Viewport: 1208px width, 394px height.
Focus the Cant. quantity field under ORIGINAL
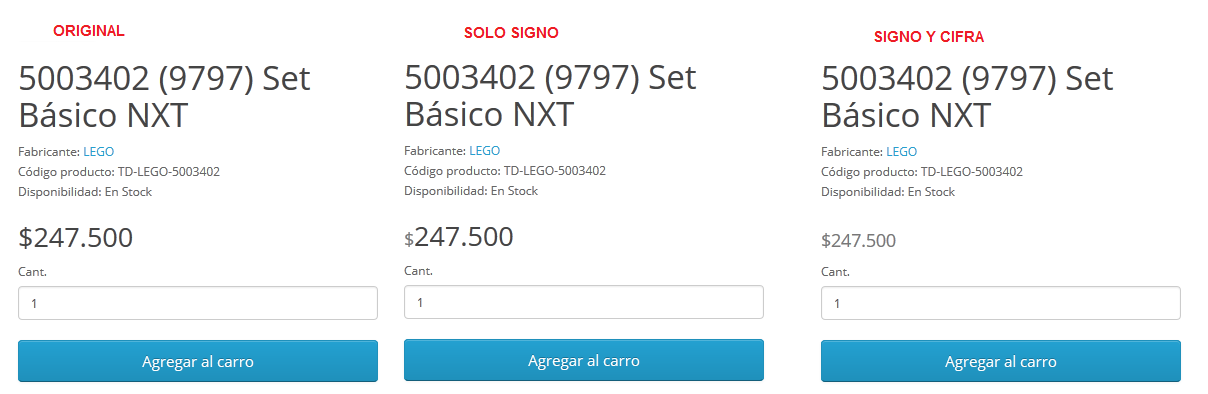click(x=198, y=303)
